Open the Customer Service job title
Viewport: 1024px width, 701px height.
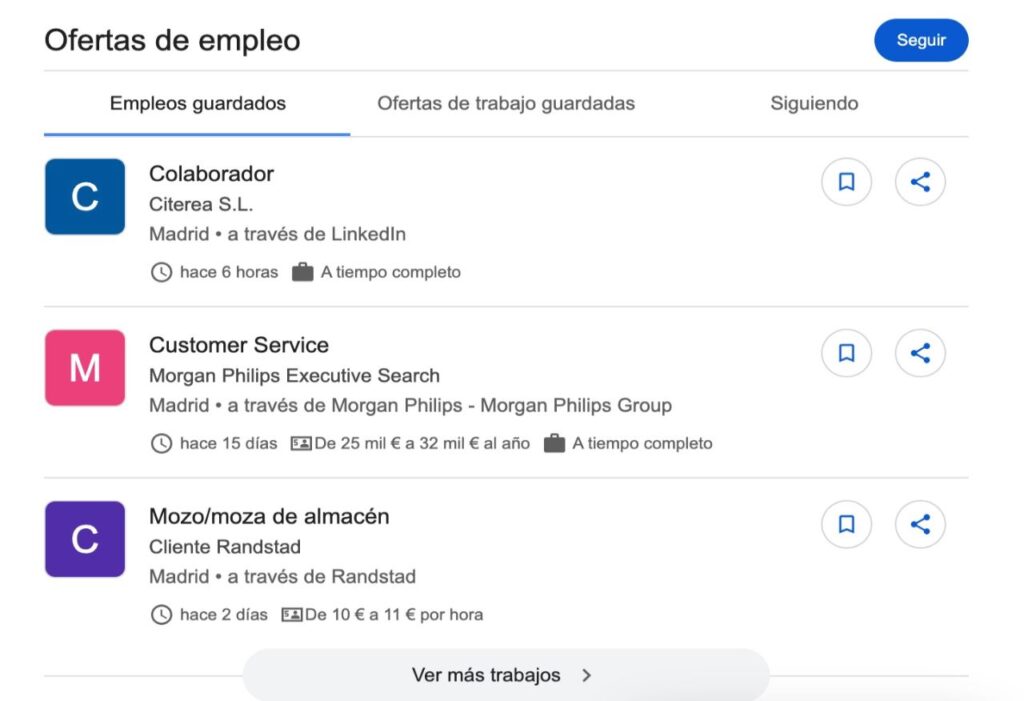239,345
